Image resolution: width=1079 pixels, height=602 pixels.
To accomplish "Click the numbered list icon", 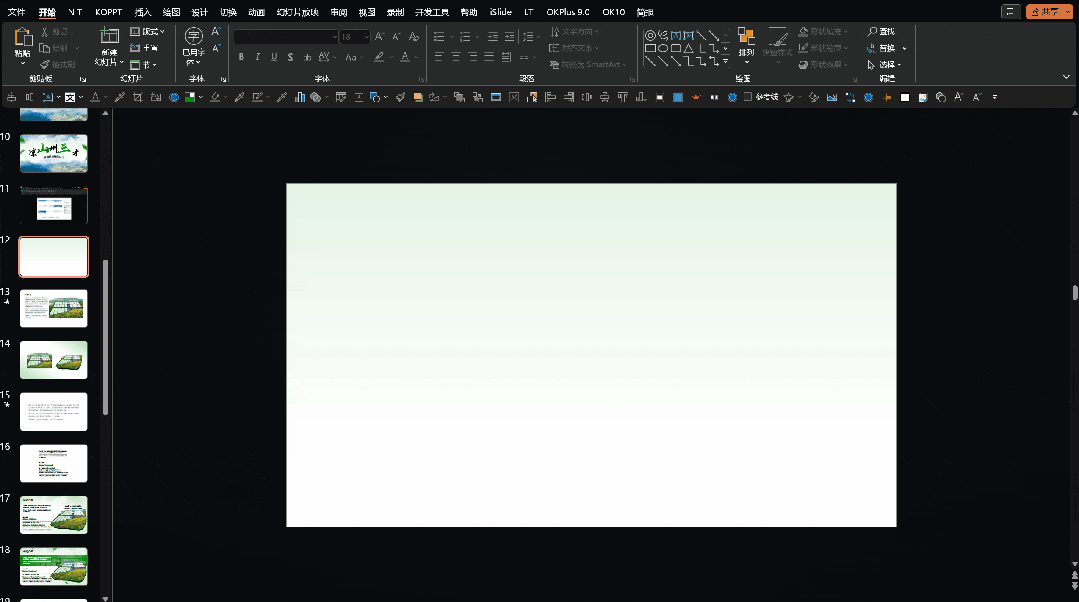I will click(x=465, y=36).
